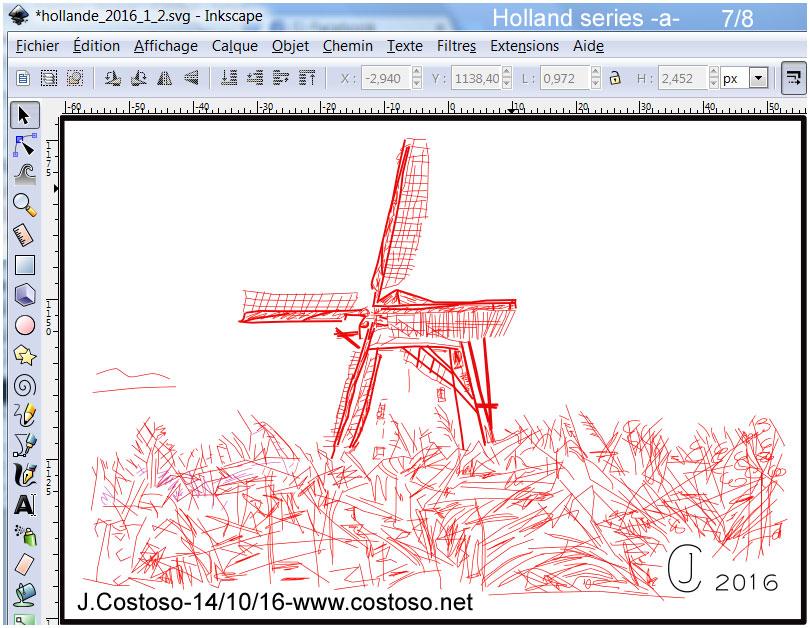The height and width of the screenshot is (628, 810).
Task: Select the Node editing tool
Action: (24, 145)
